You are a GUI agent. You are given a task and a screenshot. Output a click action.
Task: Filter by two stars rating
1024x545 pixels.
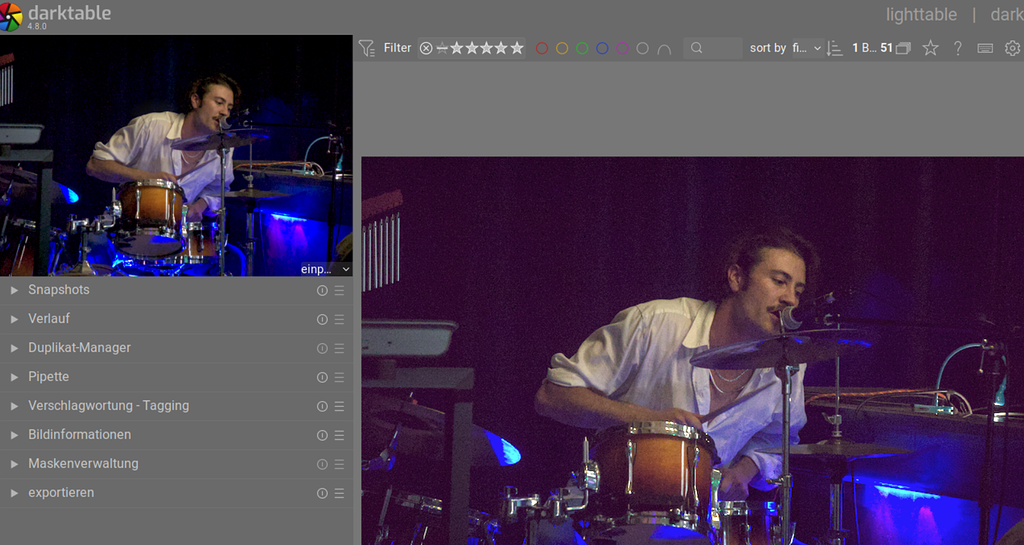[x=472, y=48]
